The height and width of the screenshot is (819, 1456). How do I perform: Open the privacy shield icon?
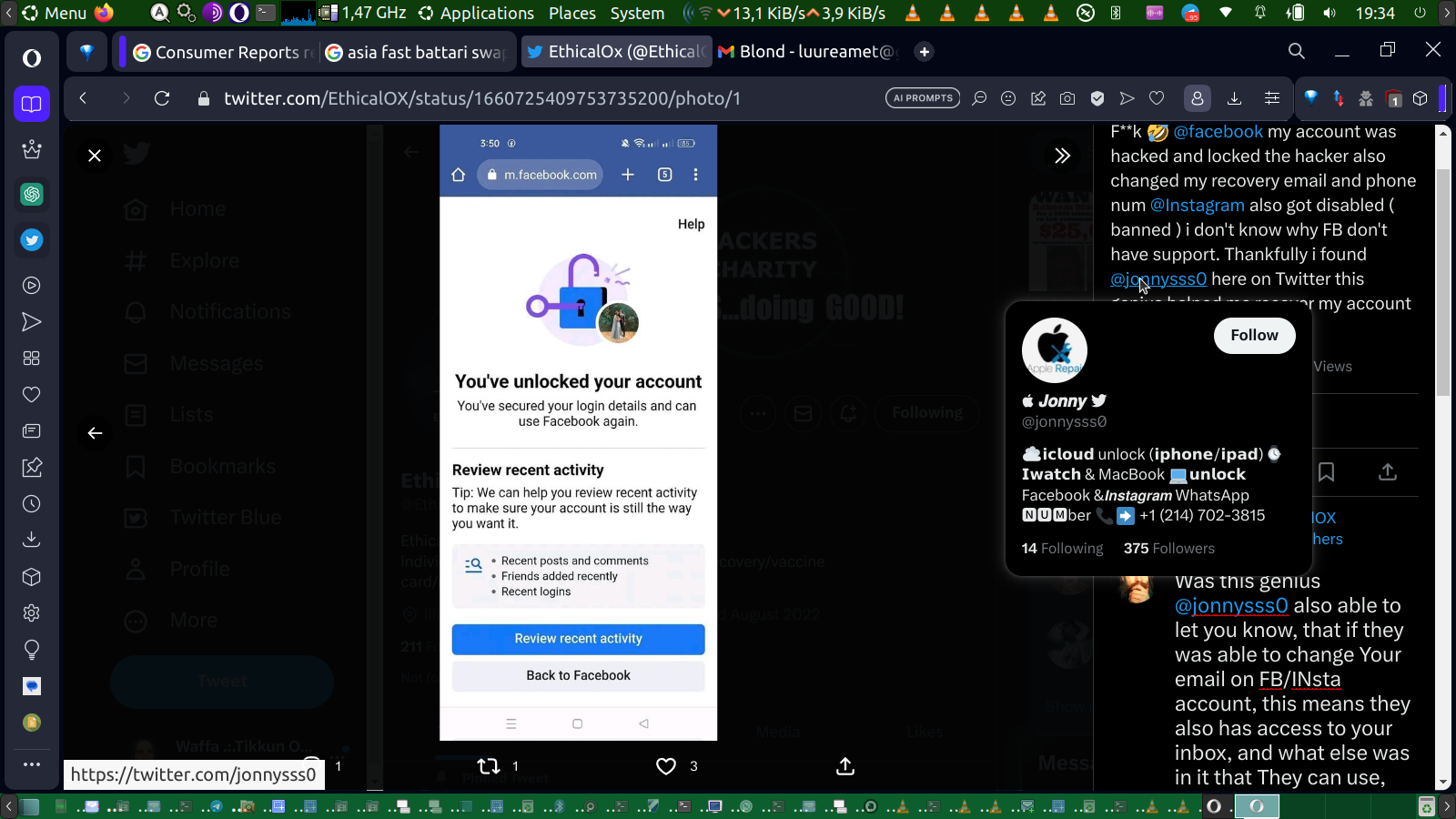[1097, 98]
